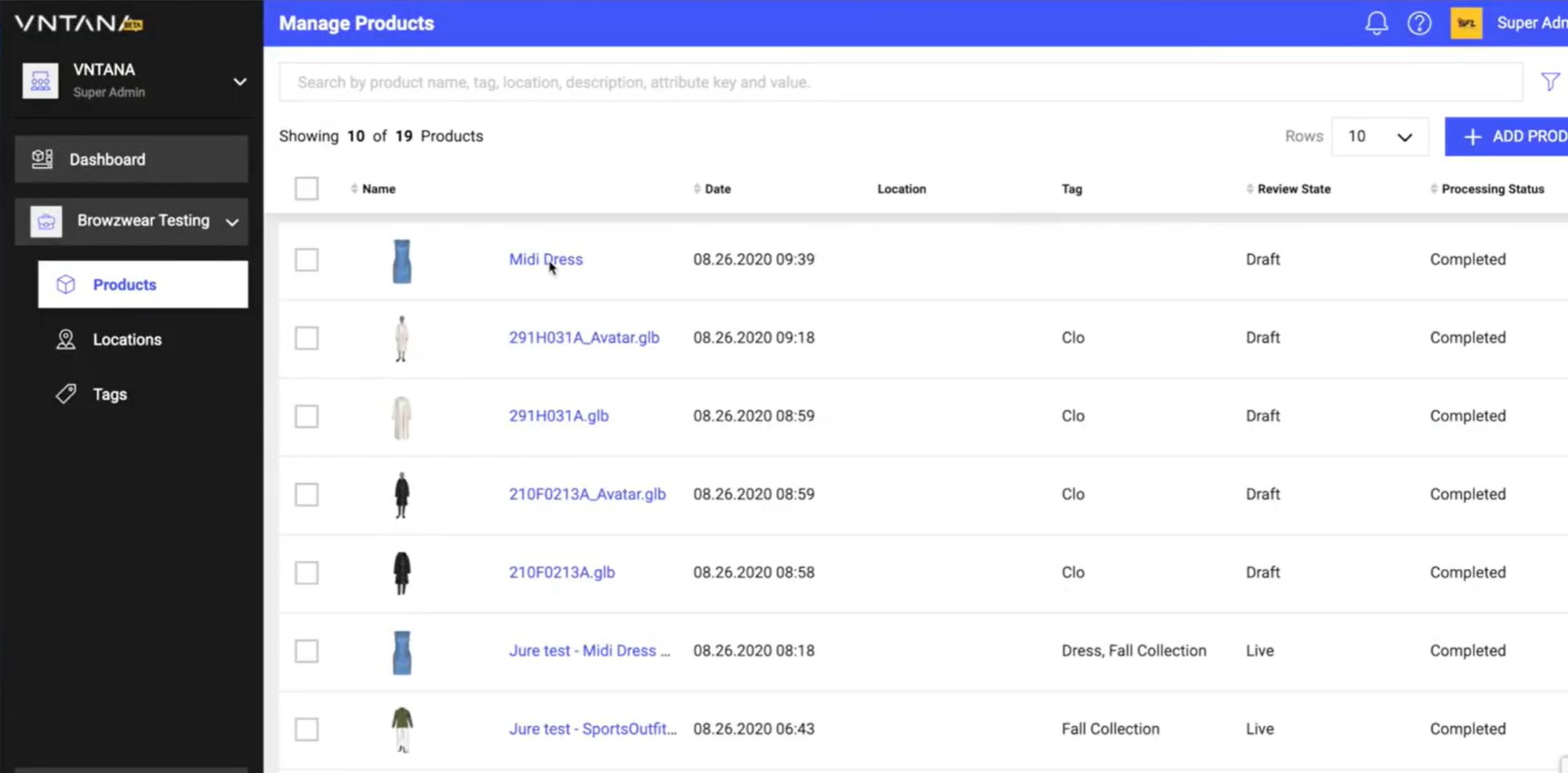Open Locations in the sidebar

pyautogui.click(x=127, y=339)
